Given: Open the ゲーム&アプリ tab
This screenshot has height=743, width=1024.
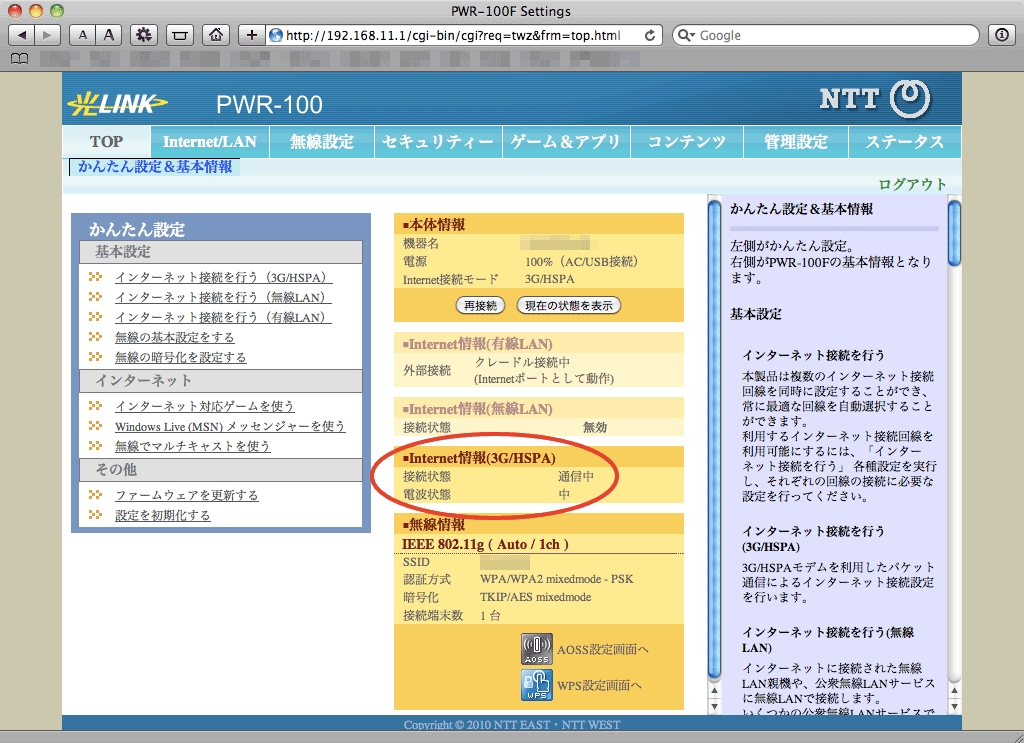Looking at the screenshot, I should (x=566, y=142).
